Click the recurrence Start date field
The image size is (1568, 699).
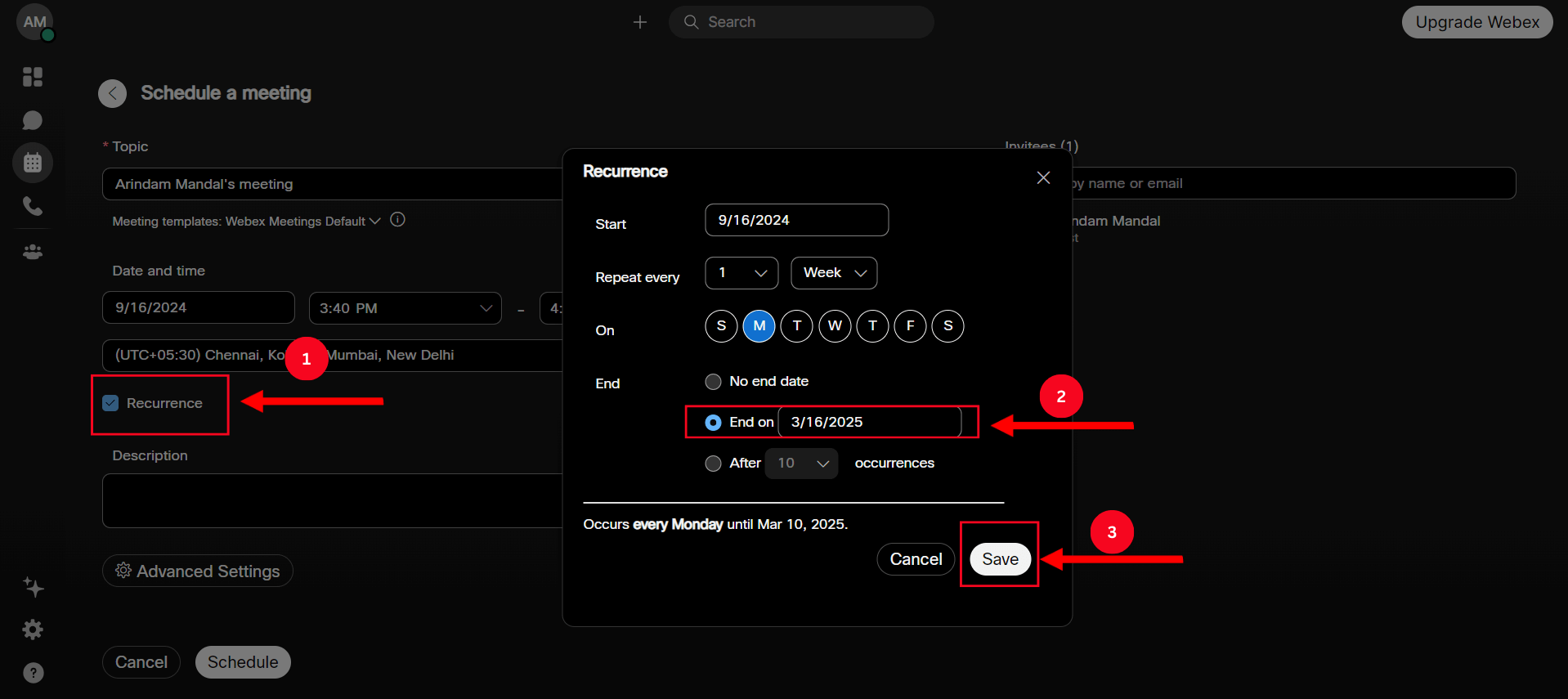click(x=796, y=220)
